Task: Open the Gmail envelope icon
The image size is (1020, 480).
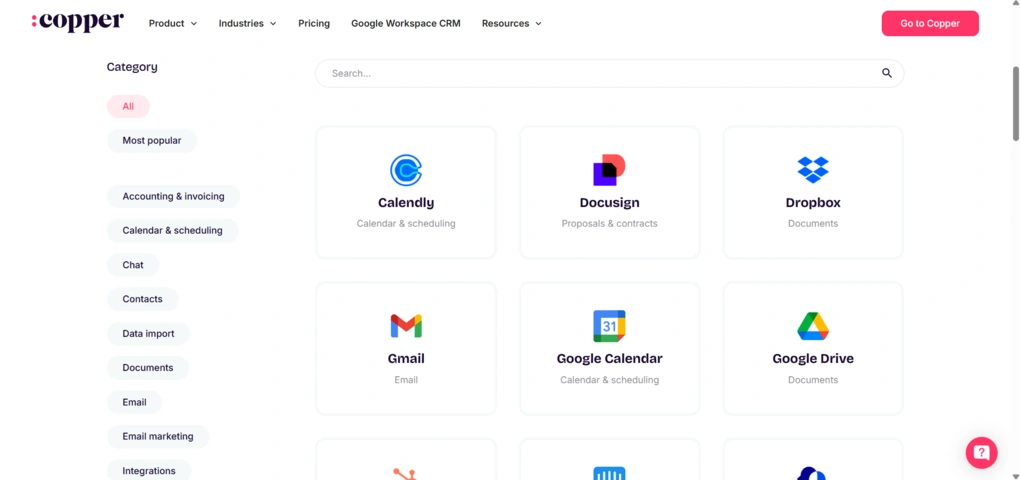Action: (x=406, y=326)
